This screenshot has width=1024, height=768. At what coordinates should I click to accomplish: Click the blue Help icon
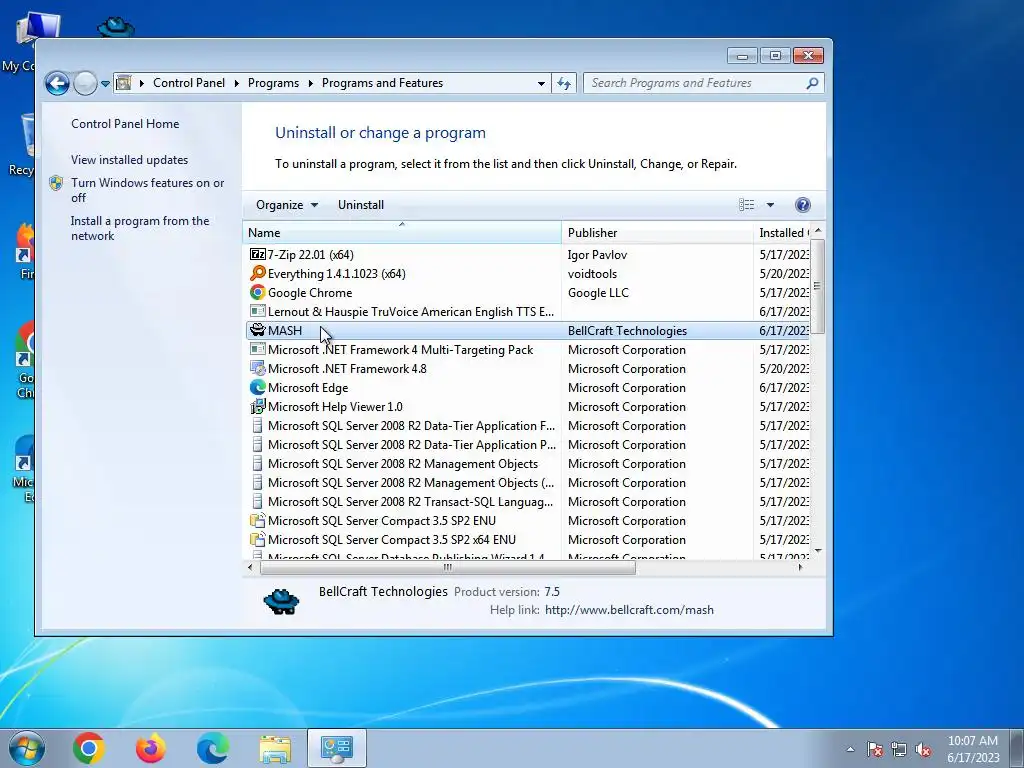click(803, 204)
